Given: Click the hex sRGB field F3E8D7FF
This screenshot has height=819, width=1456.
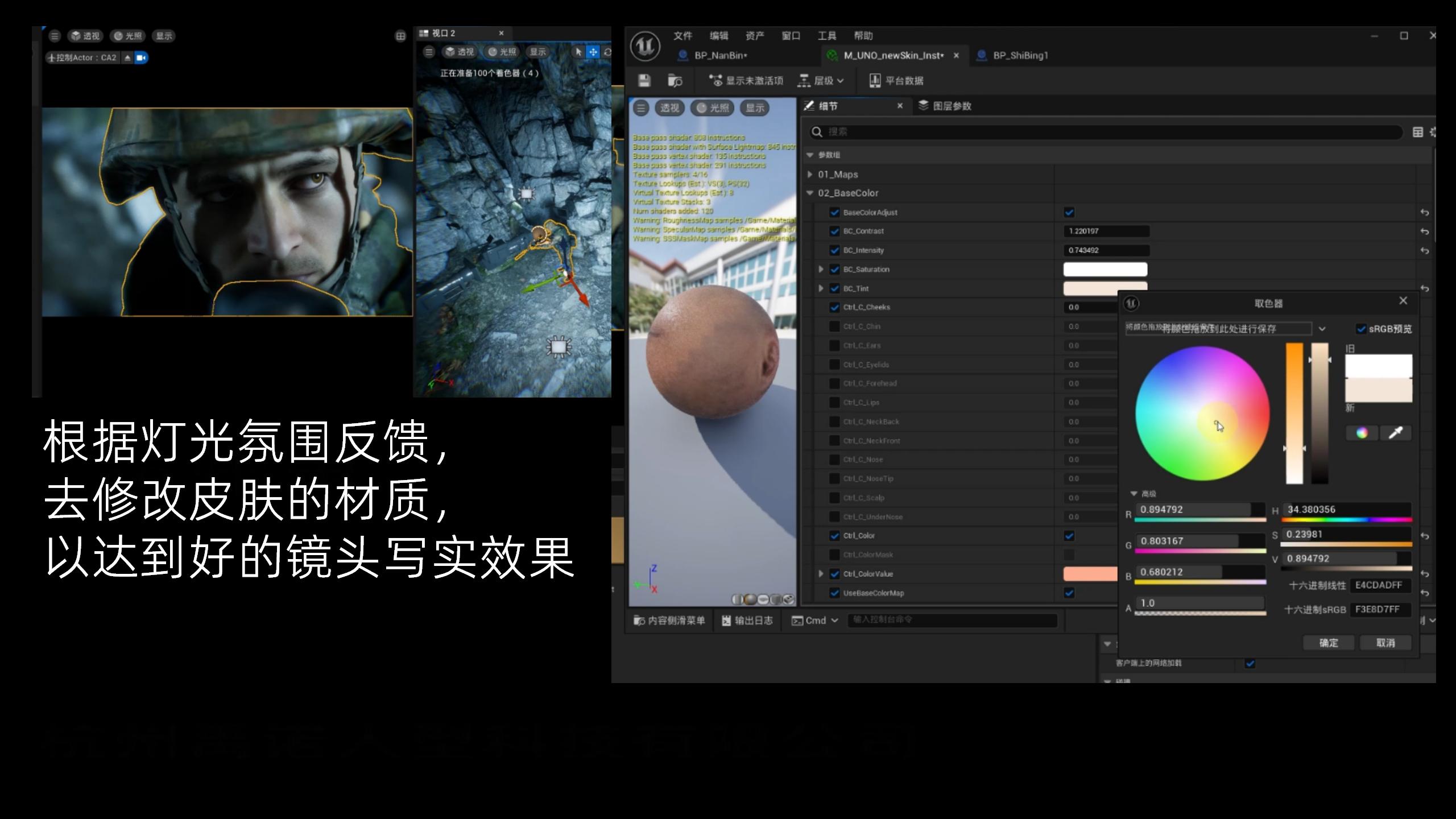Looking at the screenshot, I should click(x=1380, y=609).
